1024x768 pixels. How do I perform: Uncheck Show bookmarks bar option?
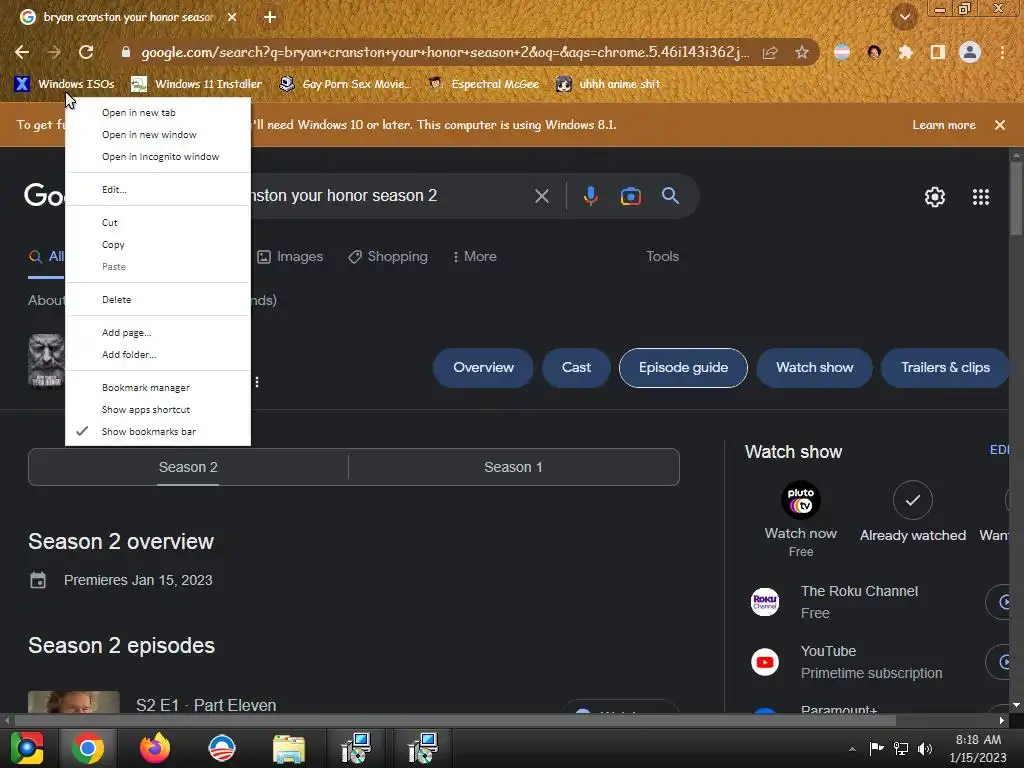158,432
